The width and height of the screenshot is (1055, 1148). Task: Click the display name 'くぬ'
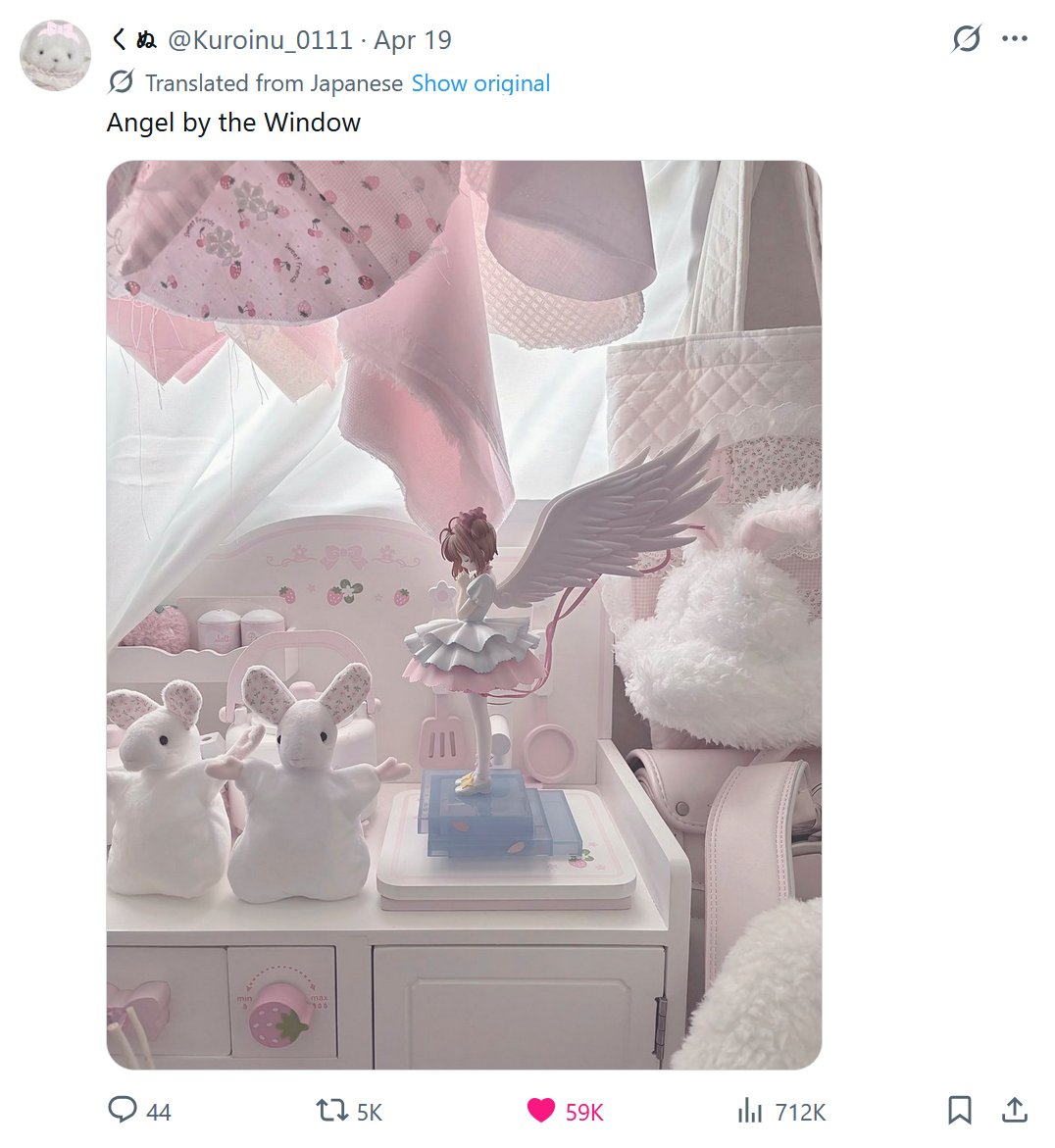pos(133,39)
